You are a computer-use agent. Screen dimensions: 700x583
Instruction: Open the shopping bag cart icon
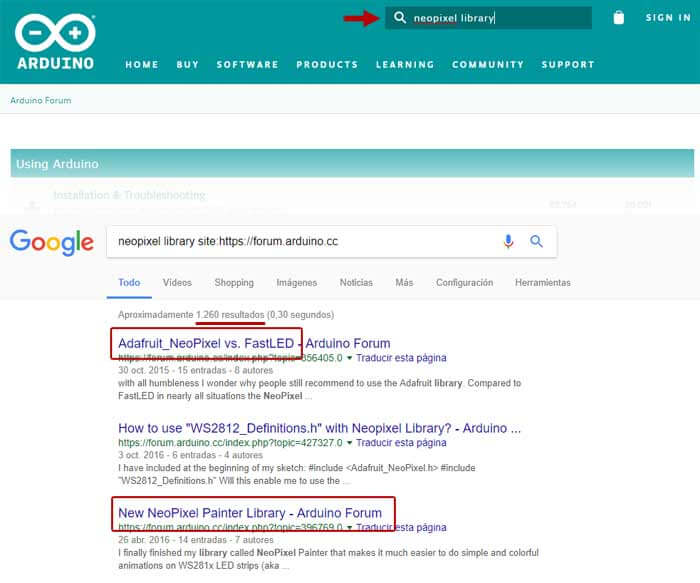[618, 18]
